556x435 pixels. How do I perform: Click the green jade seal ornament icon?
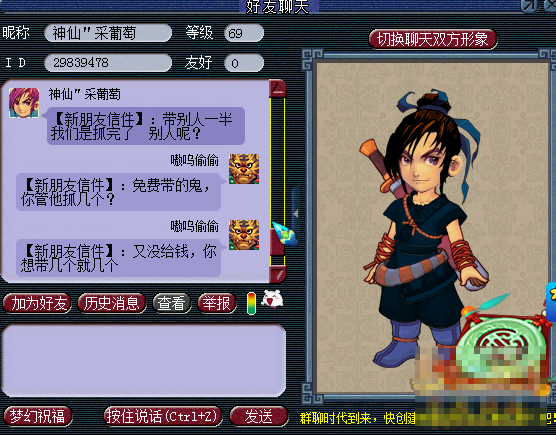click(x=504, y=335)
